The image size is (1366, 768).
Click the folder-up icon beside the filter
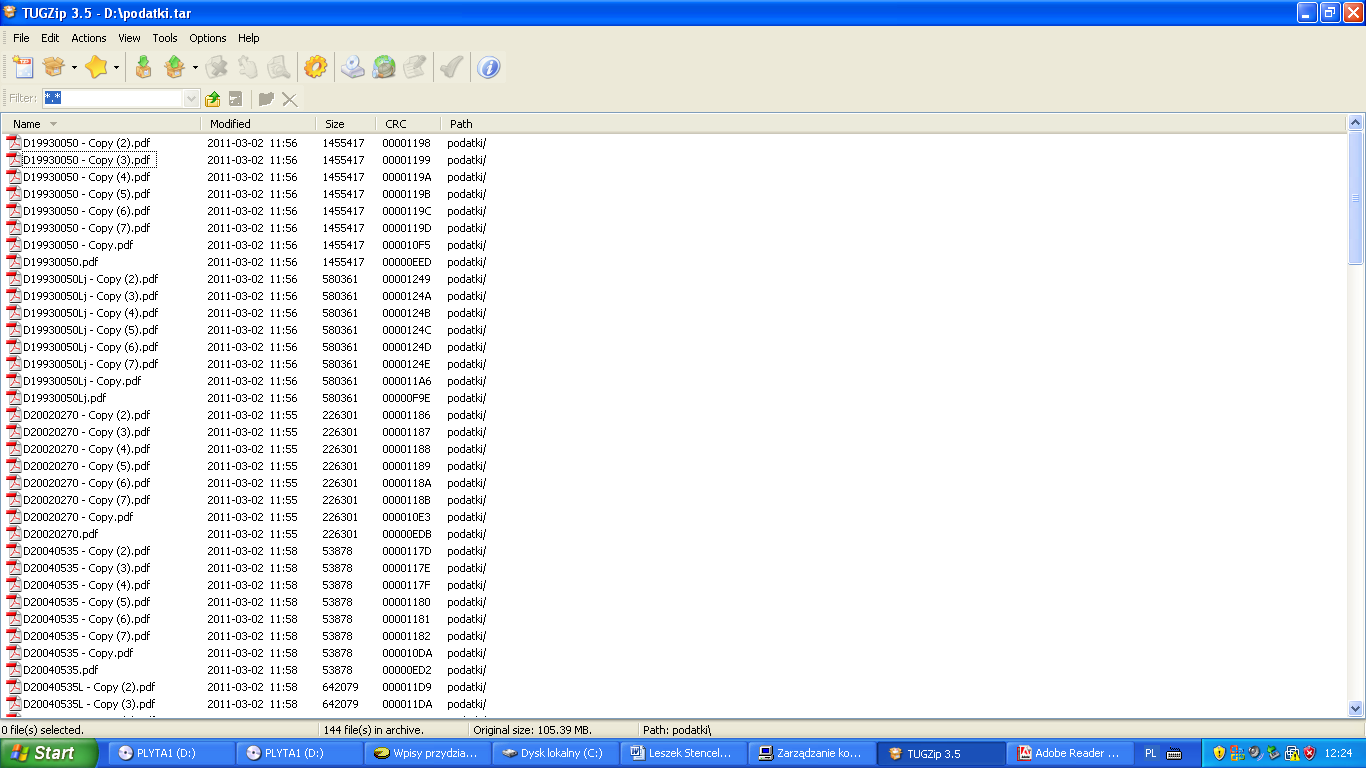[212, 98]
